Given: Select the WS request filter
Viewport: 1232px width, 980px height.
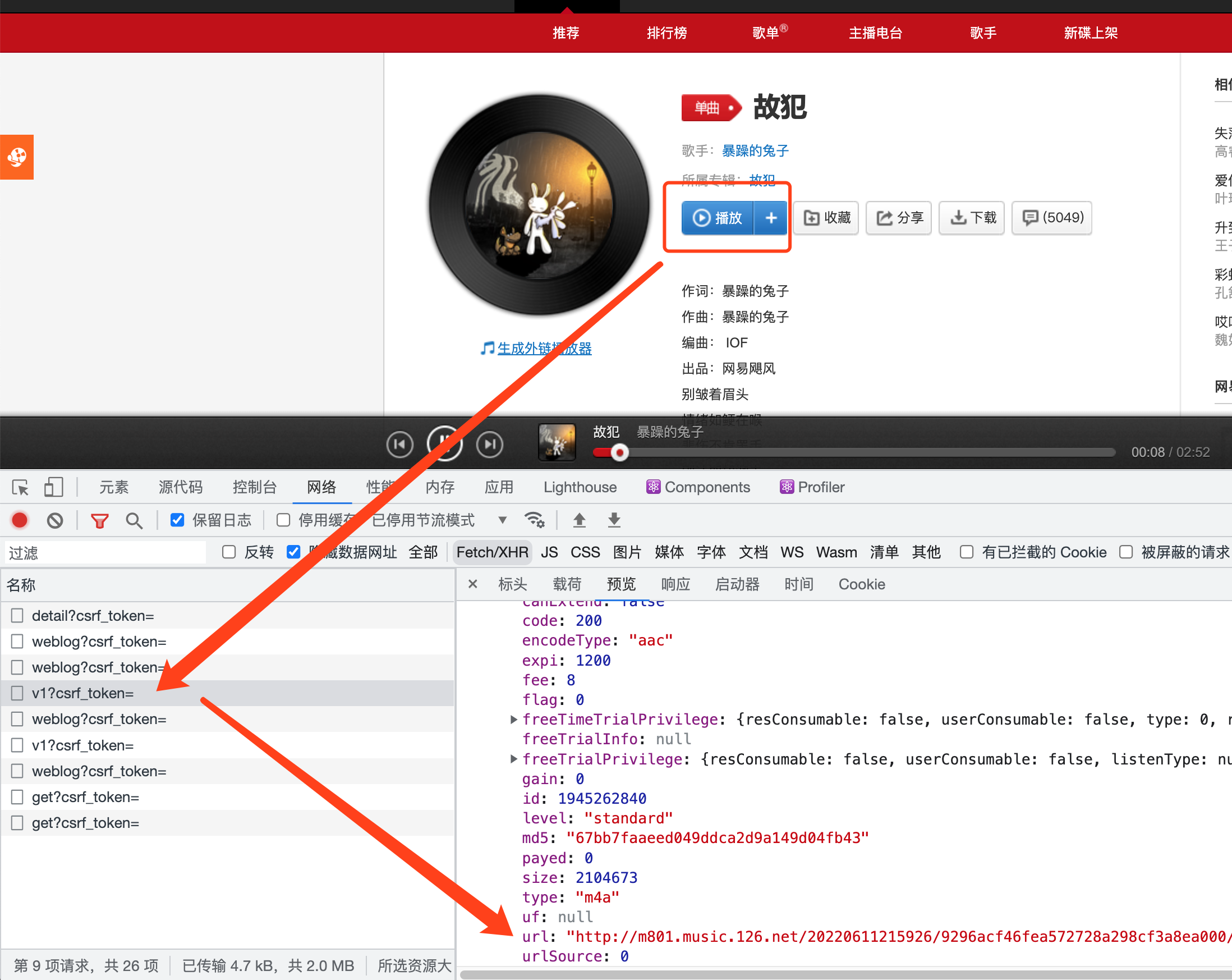Looking at the screenshot, I should [x=792, y=552].
